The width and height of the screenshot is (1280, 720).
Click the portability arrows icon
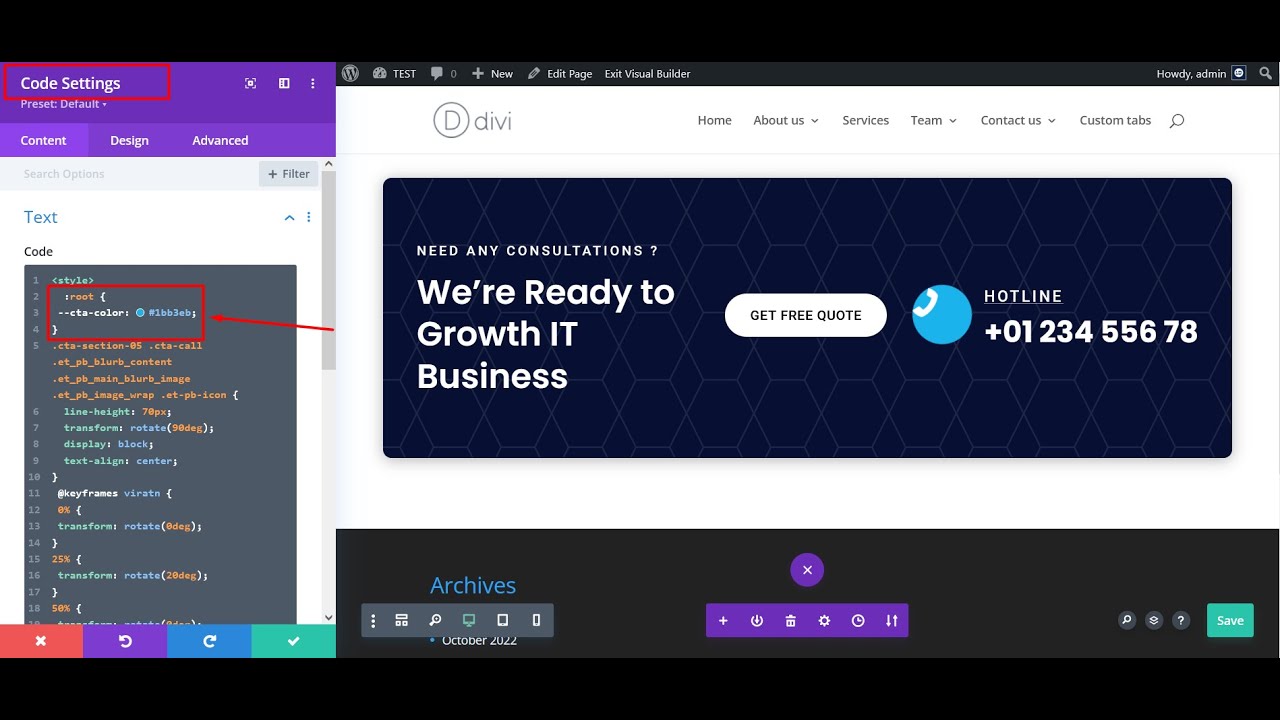click(x=891, y=621)
